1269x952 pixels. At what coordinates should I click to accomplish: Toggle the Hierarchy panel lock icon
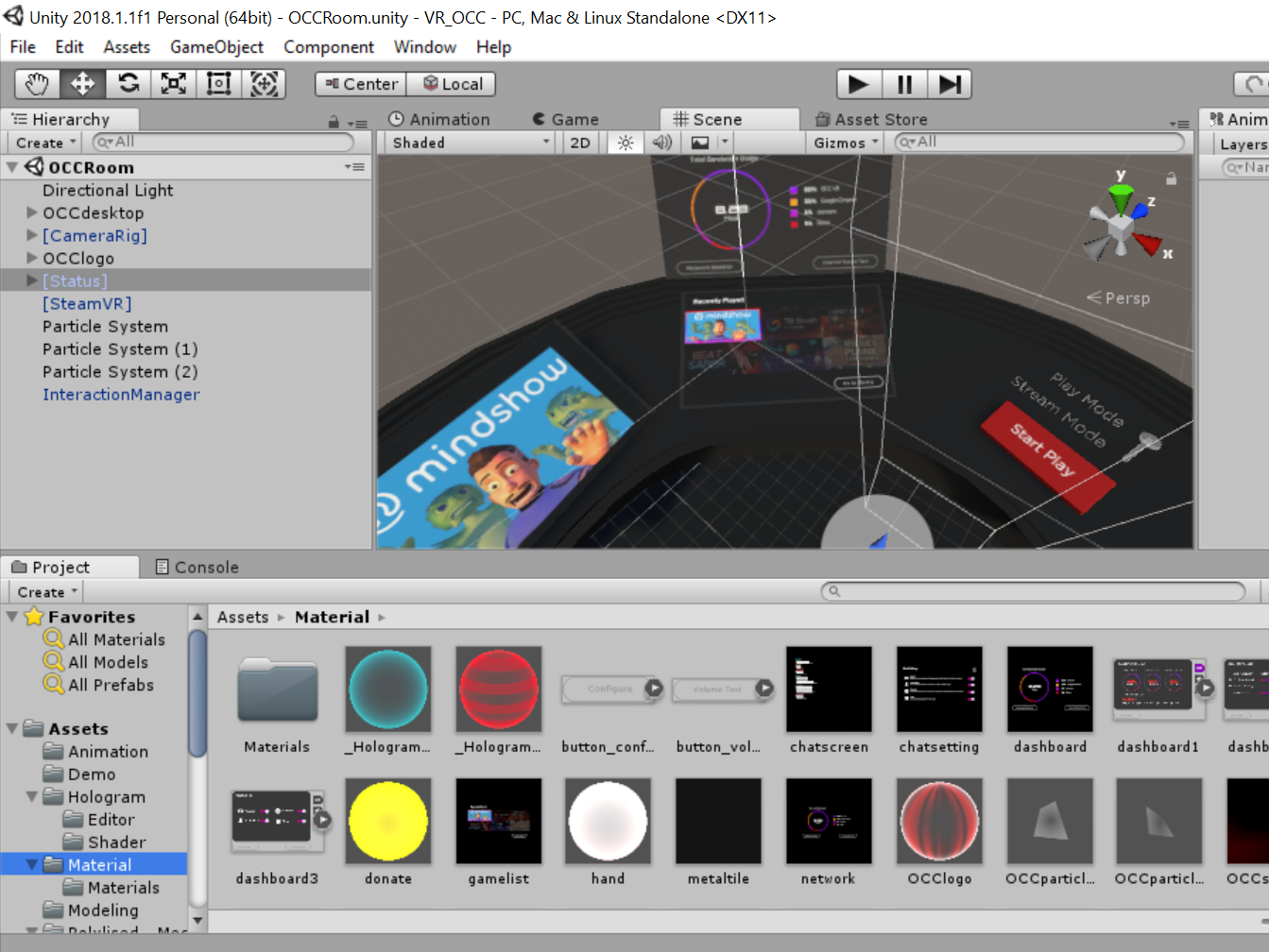pyautogui.click(x=334, y=122)
